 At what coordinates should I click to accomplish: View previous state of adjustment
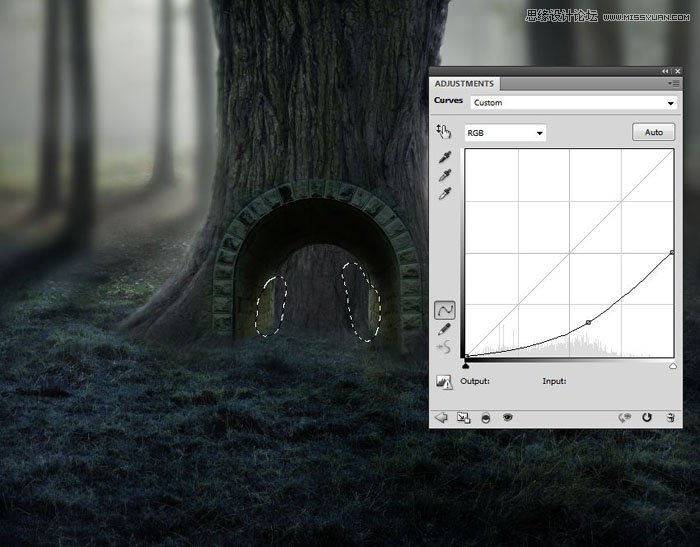[x=624, y=418]
